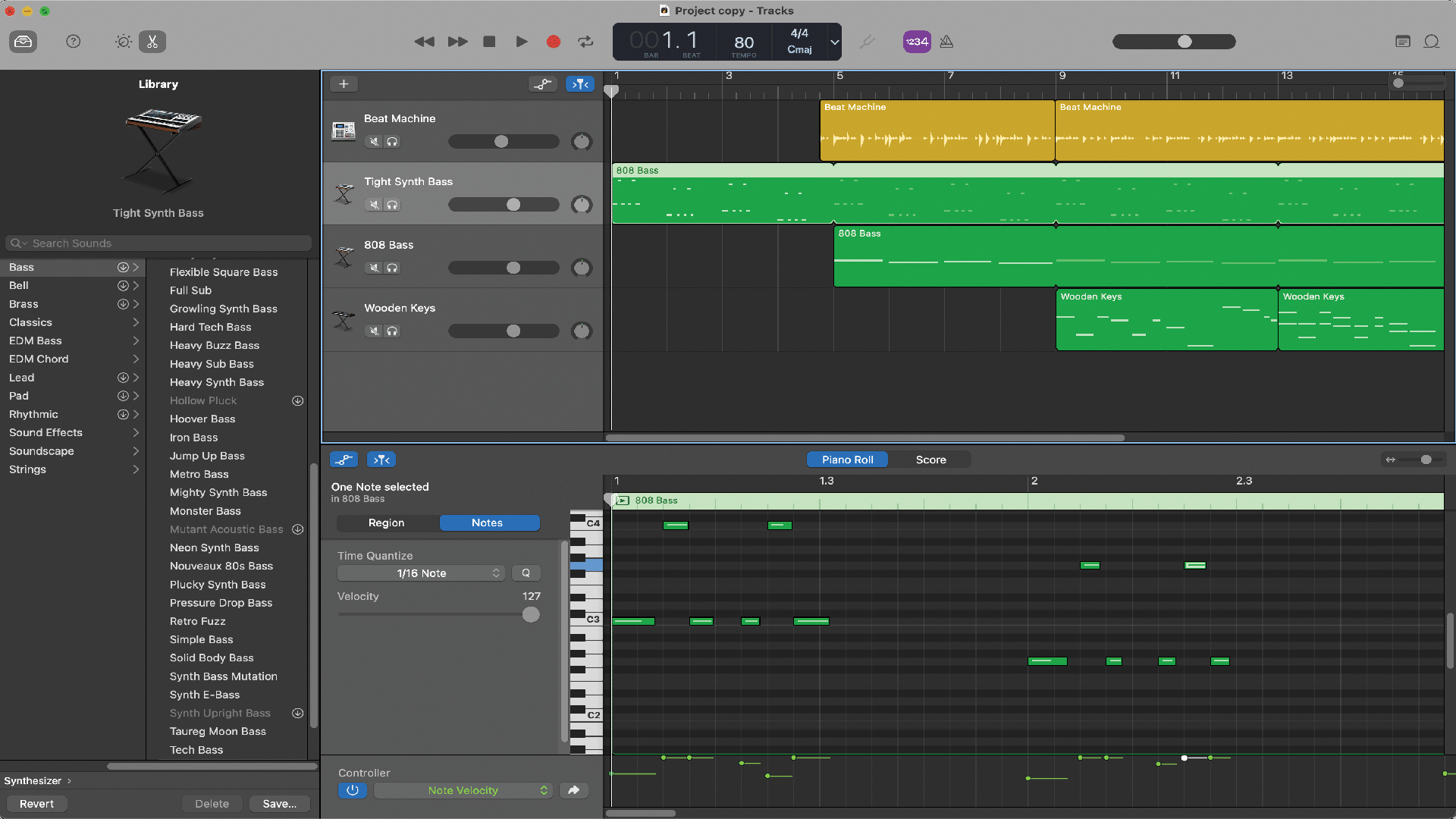This screenshot has height=819, width=1456.
Task: Click into the Search Sounds field
Action: 158,243
